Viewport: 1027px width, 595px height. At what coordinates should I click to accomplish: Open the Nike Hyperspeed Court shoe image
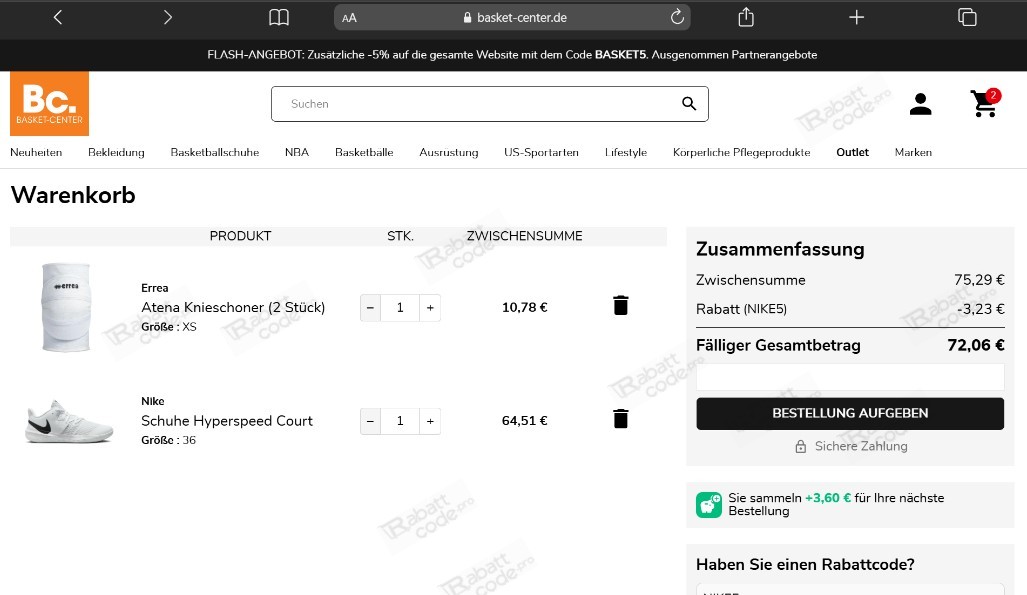point(69,421)
